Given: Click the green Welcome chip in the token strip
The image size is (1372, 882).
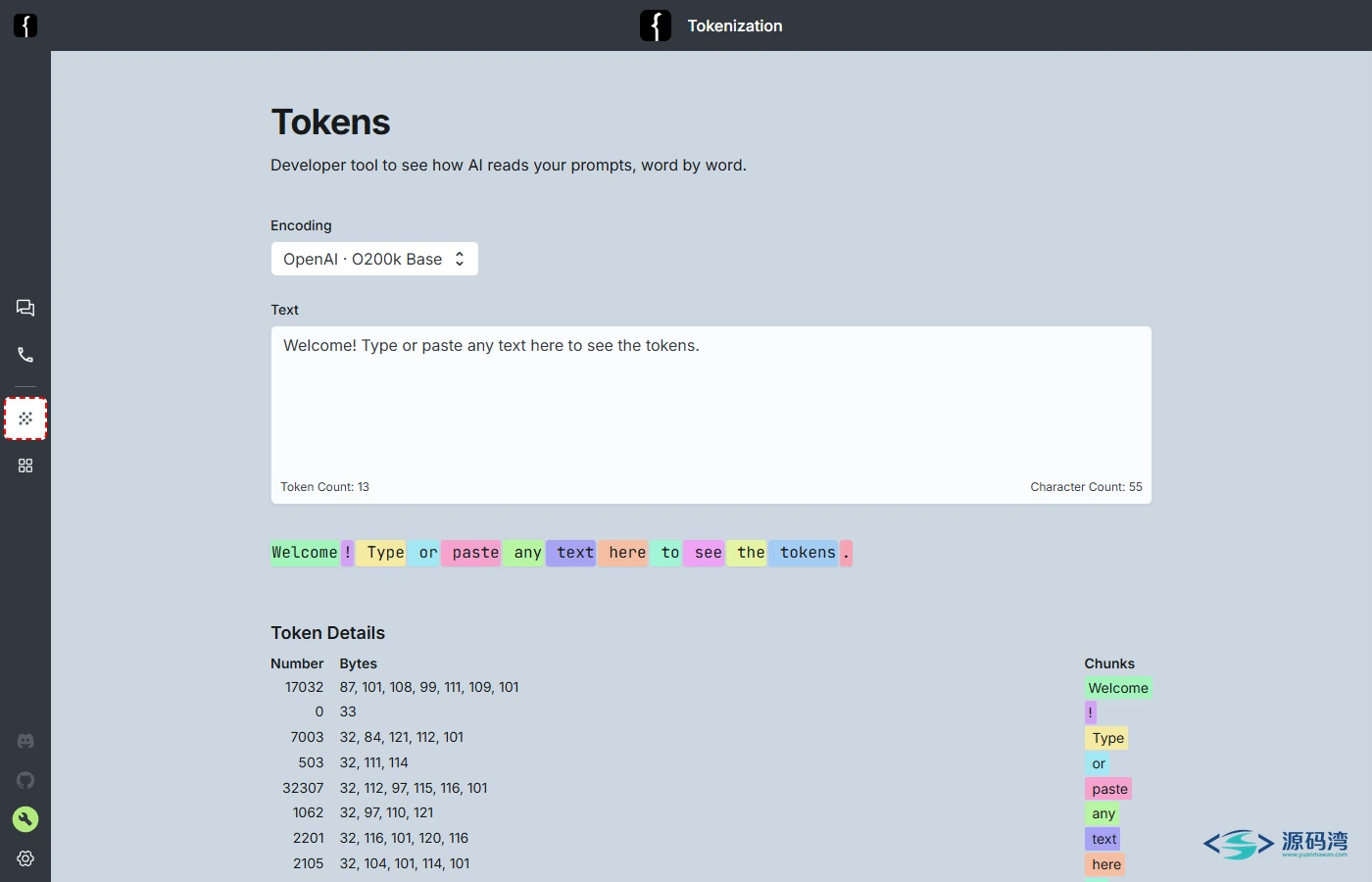Looking at the screenshot, I should pos(305,553).
